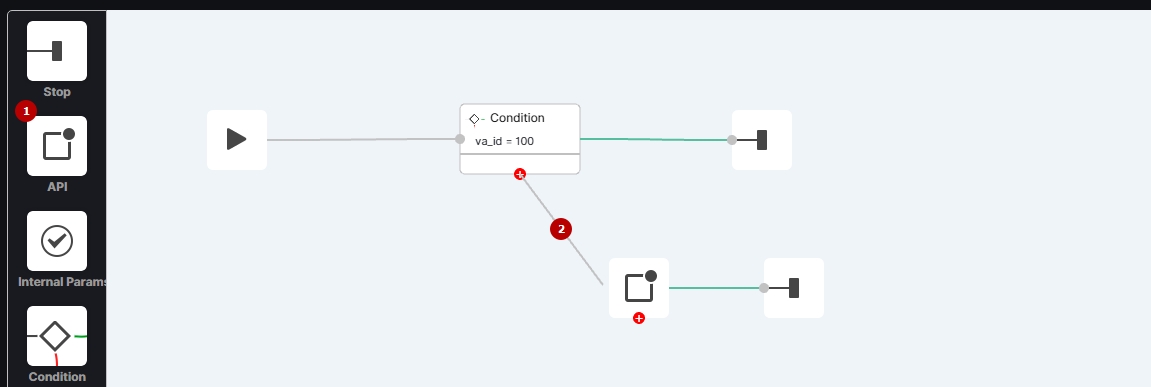Click the input port of the upper stop node
The width and height of the screenshot is (1151, 387).
[732, 140]
